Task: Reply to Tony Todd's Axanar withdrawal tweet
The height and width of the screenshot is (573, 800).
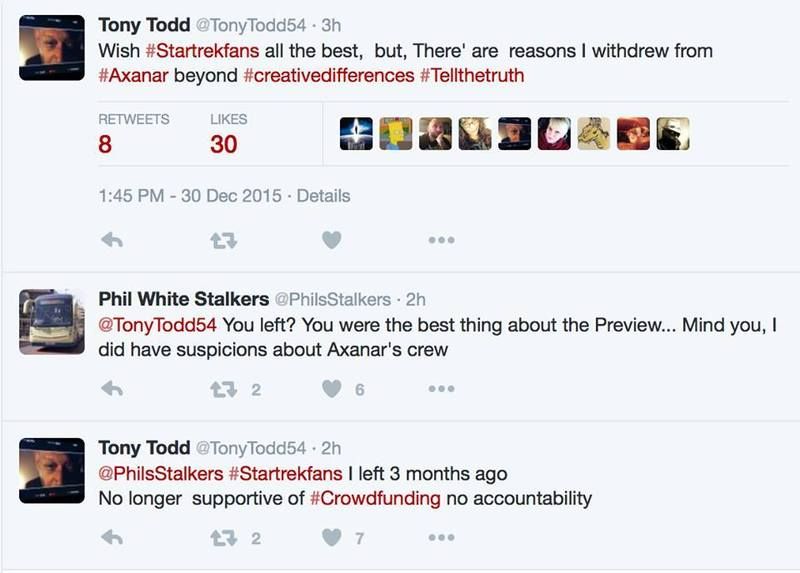Action: click(112, 240)
